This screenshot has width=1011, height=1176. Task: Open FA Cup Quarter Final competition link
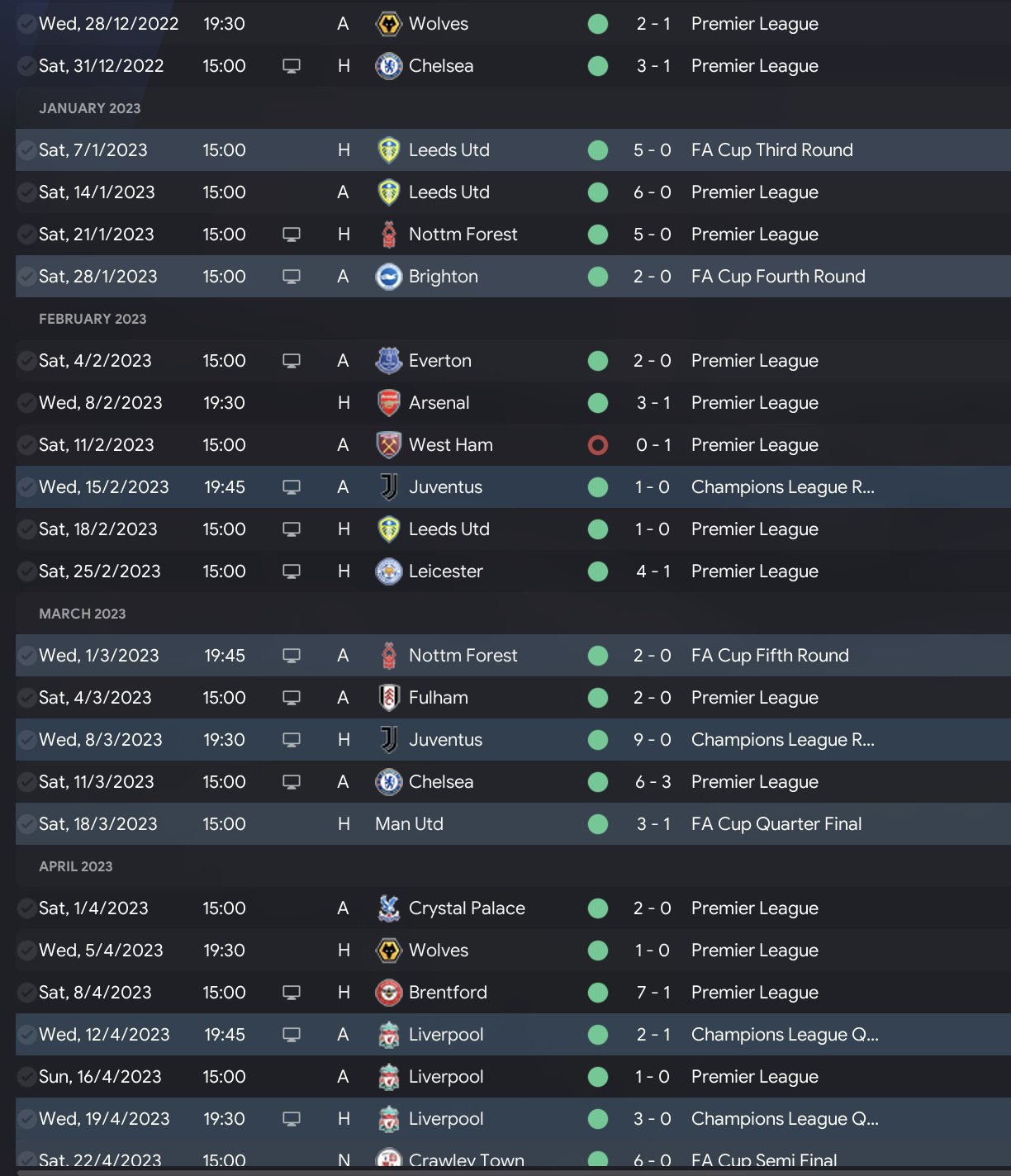pos(776,824)
